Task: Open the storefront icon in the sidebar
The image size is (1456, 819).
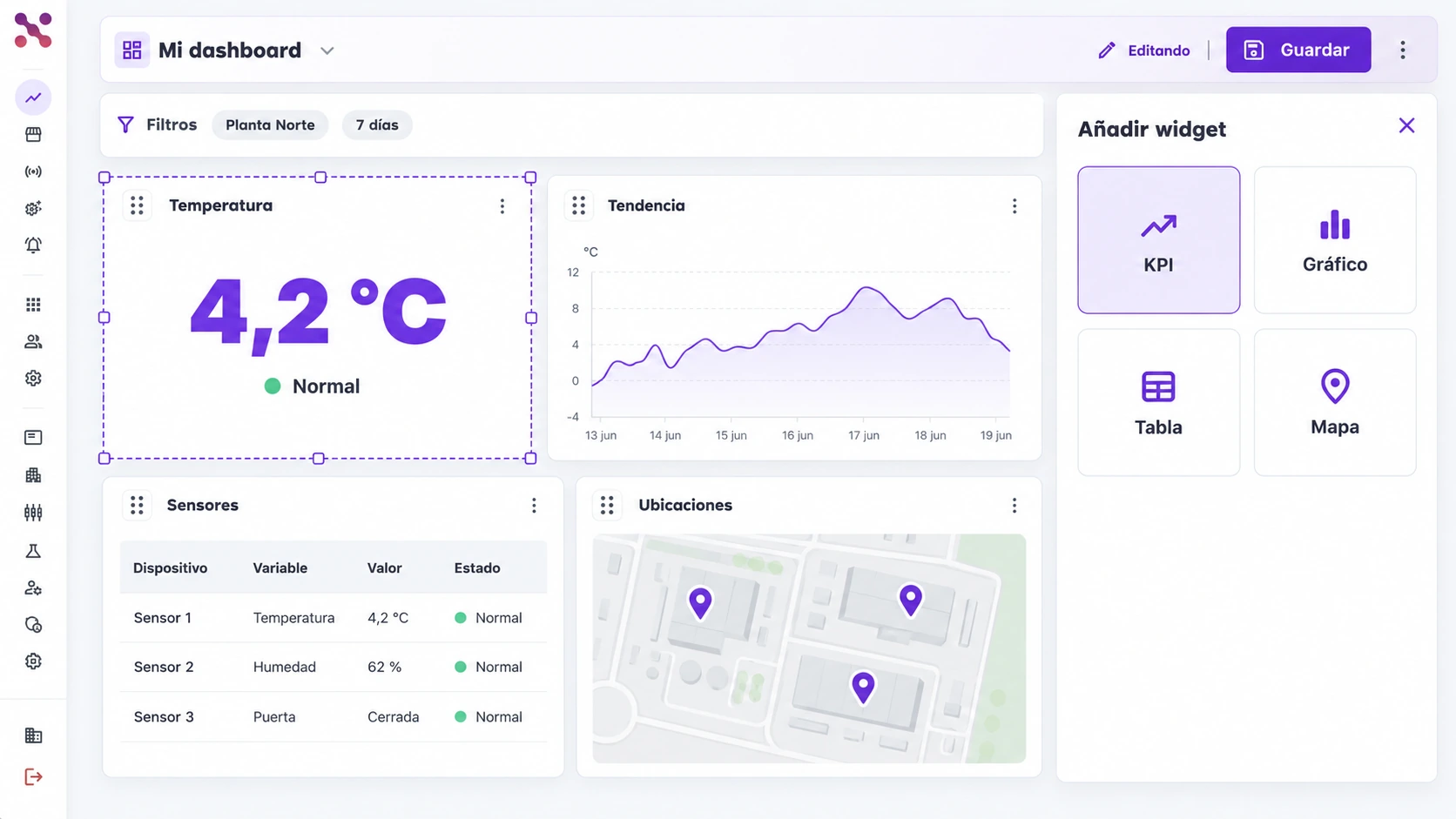Action: [x=33, y=135]
